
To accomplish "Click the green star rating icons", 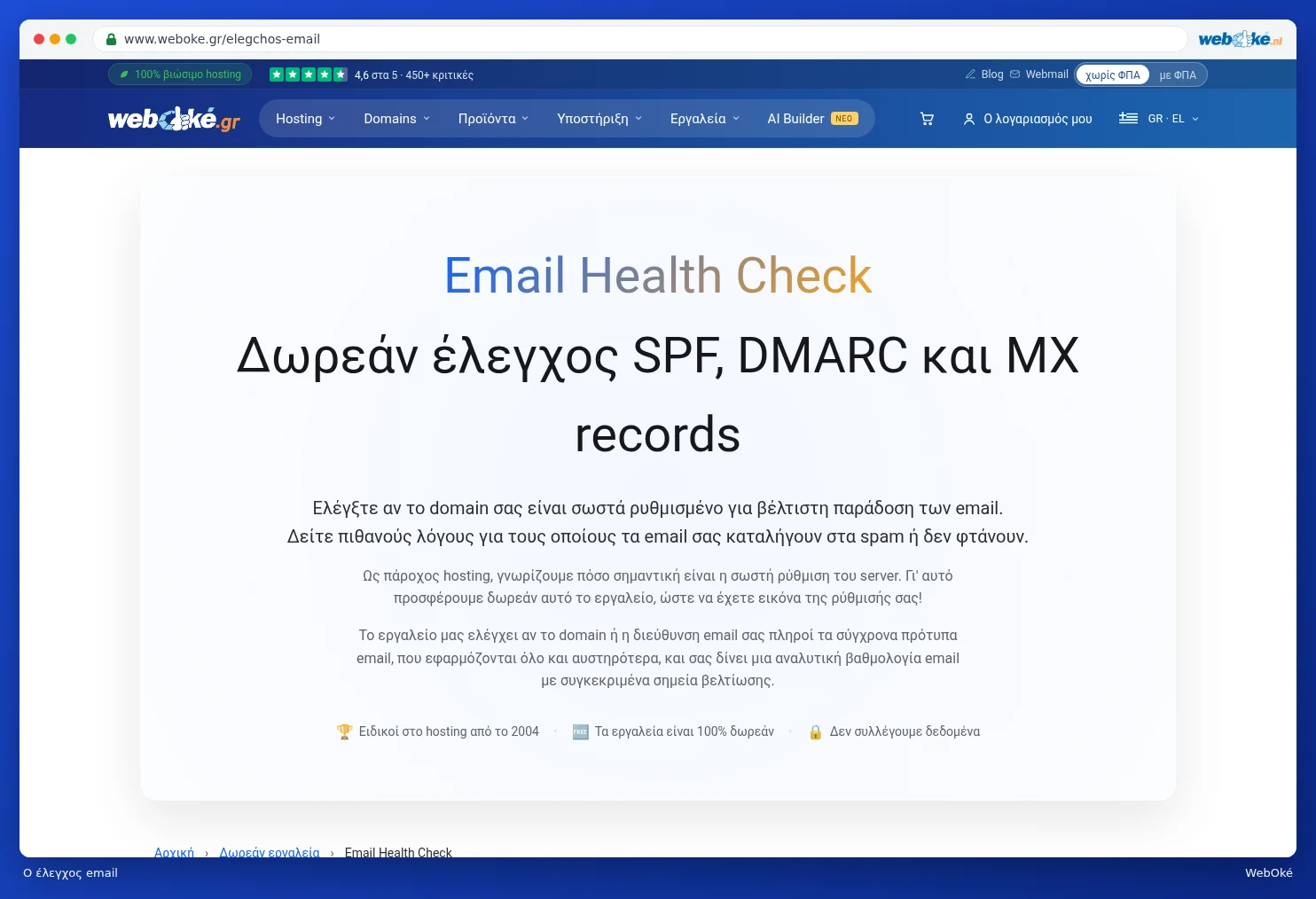I will [x=309, y=74].
